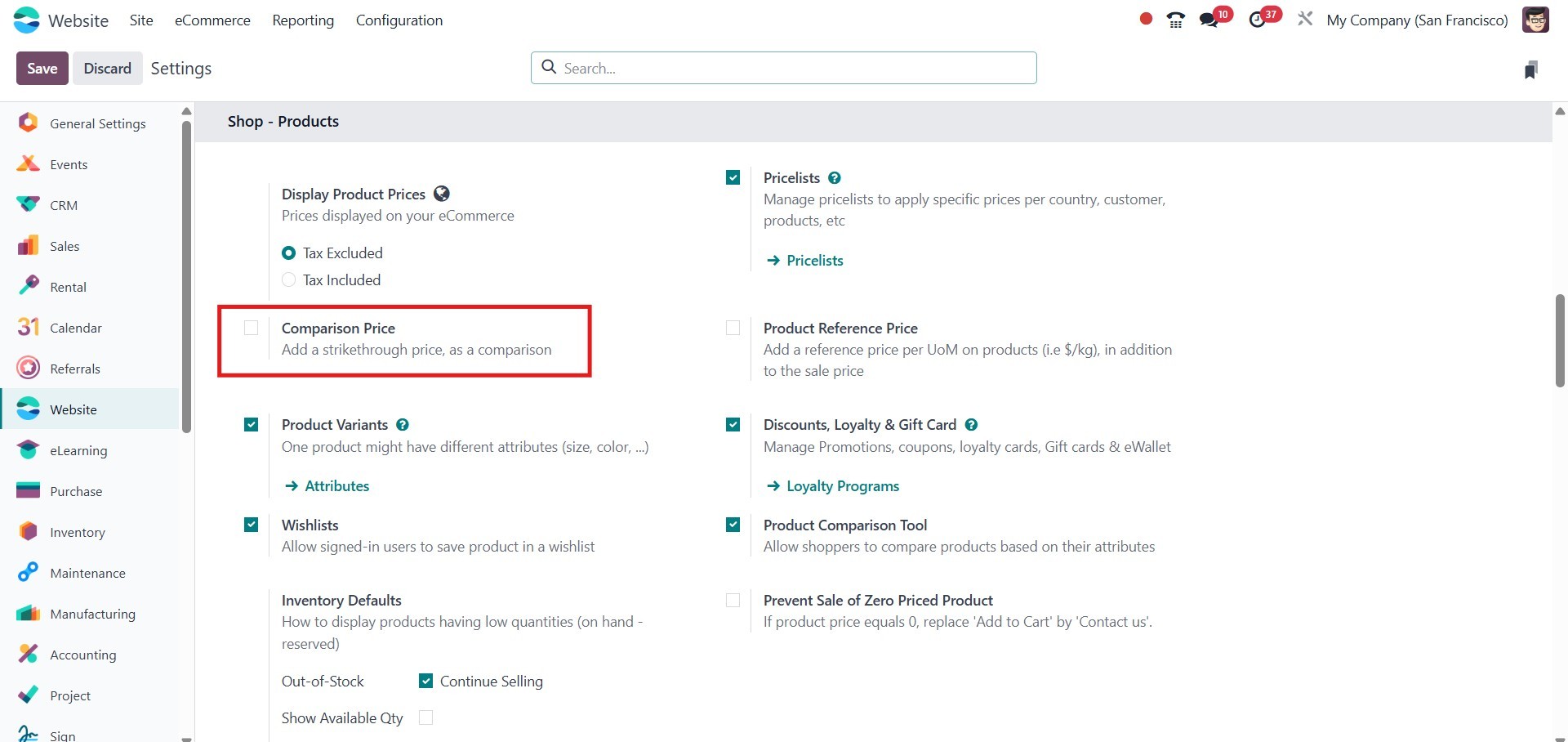Uncheck the Wishlists checkbox
1568x742 pixels.
pos(252,525)
